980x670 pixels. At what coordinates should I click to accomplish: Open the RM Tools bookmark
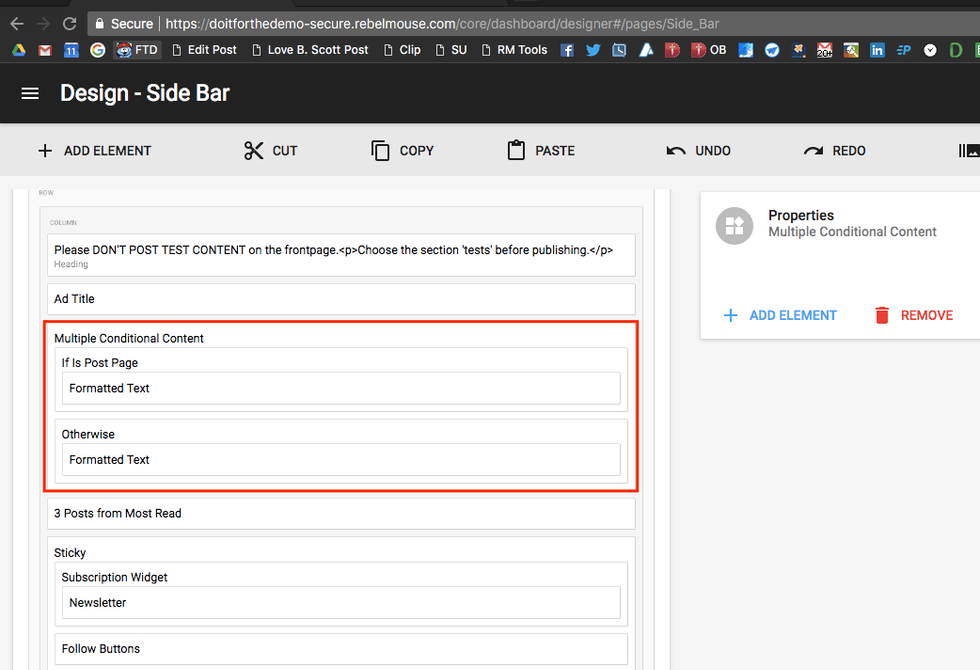tap(513, 50)
